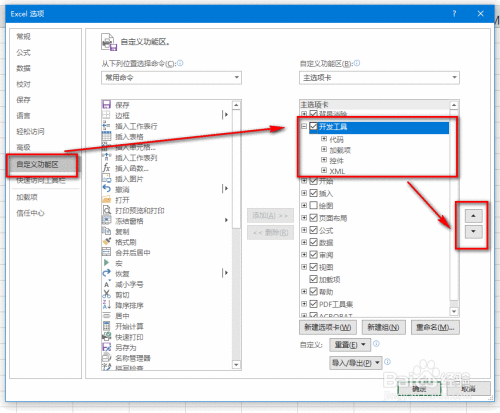The height and width of the screenshot is (413, 500).
Task: Confirm with the 确定 button
Action: tap(419, 389)
